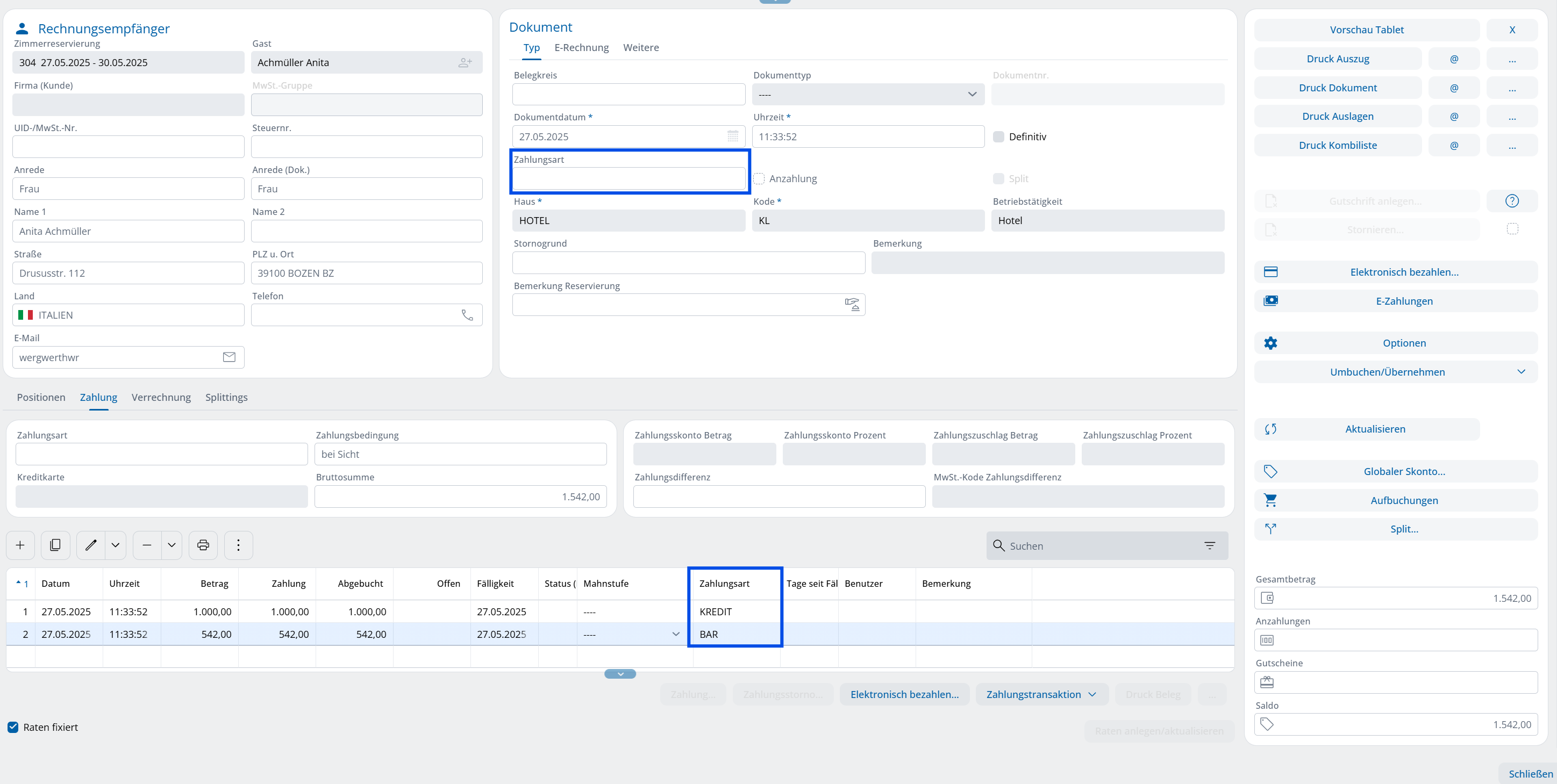
Task: Enable the Definitiv checkbox
Action: tap(998, 136)
